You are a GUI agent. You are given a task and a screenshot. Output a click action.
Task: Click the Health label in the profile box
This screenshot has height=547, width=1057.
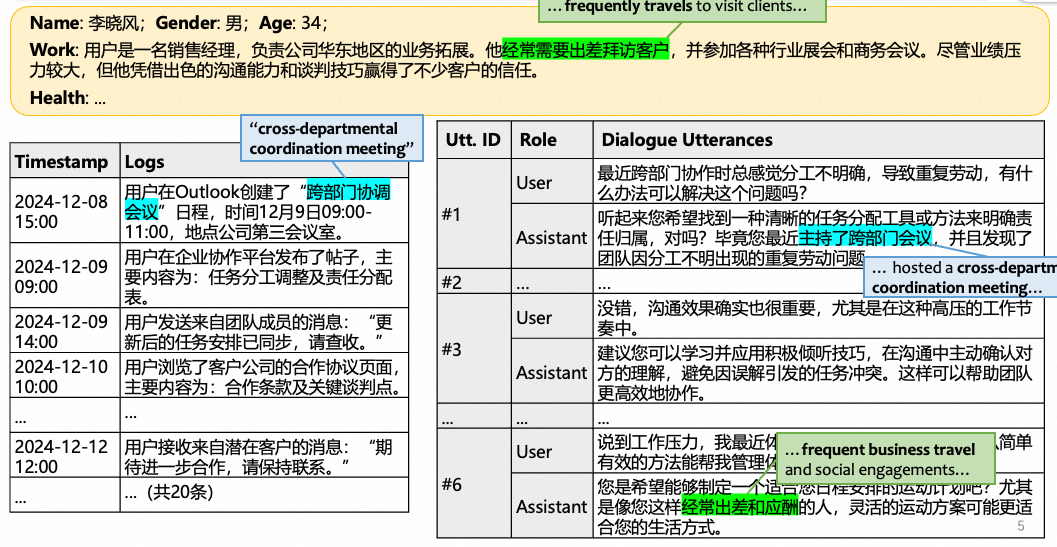pos(58,98)
